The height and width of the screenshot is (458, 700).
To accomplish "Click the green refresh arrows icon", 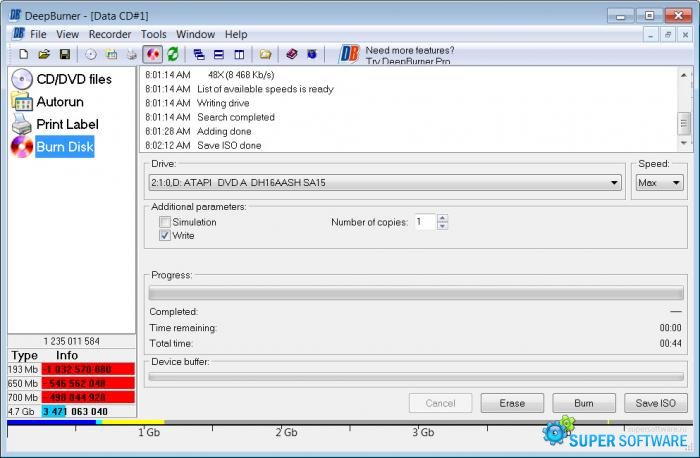I will (173, 54).
